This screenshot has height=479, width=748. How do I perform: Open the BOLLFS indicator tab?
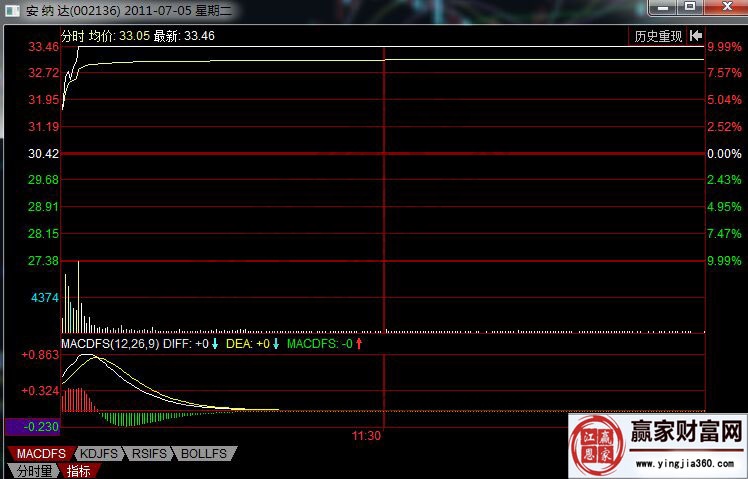pos(204,454)
